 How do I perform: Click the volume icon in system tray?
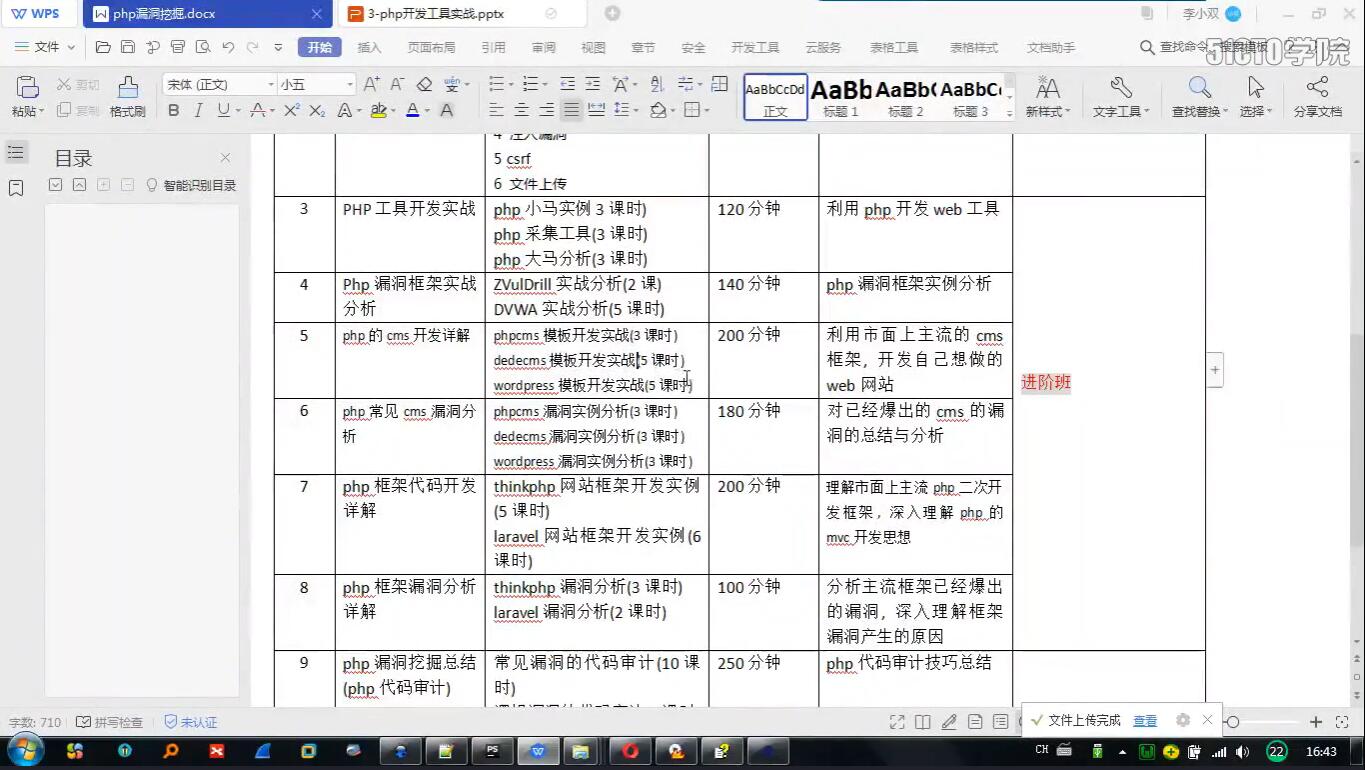(1242, 751)
